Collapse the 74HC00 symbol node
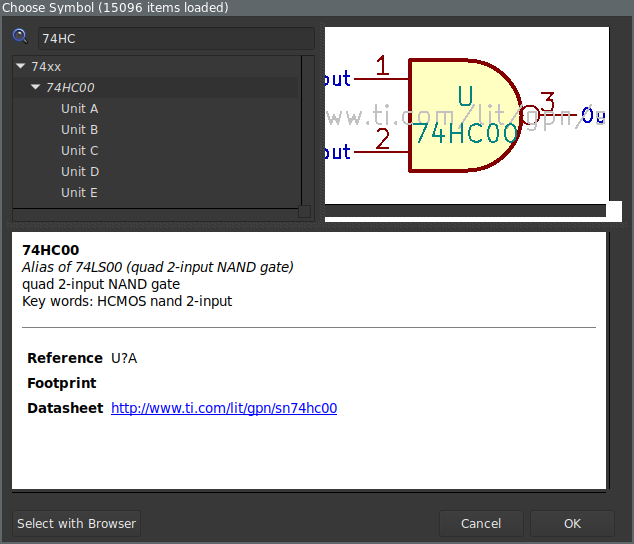The image size is (634, 544). (36, 87)
